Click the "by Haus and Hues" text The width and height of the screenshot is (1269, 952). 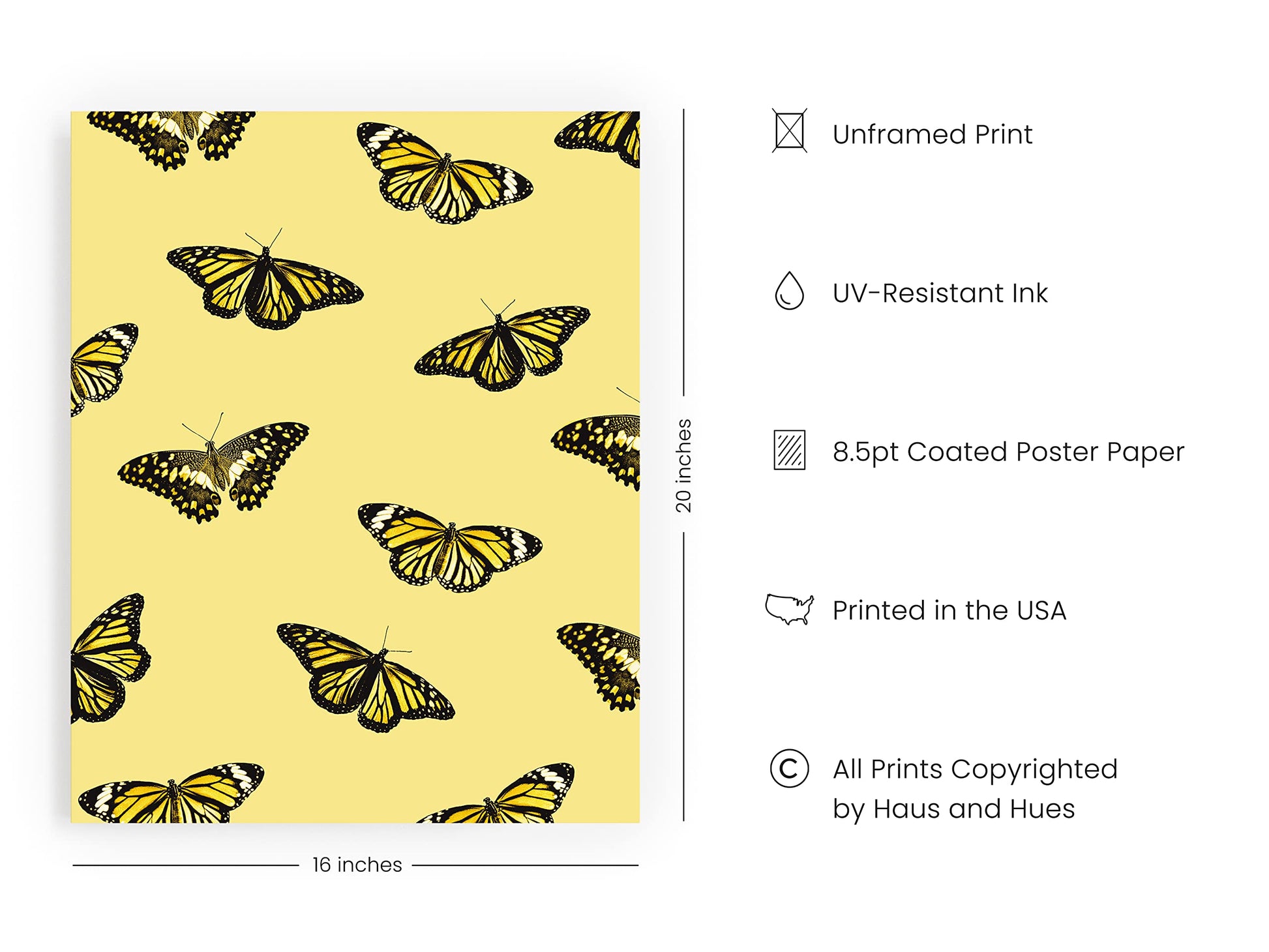click(953, 809)
